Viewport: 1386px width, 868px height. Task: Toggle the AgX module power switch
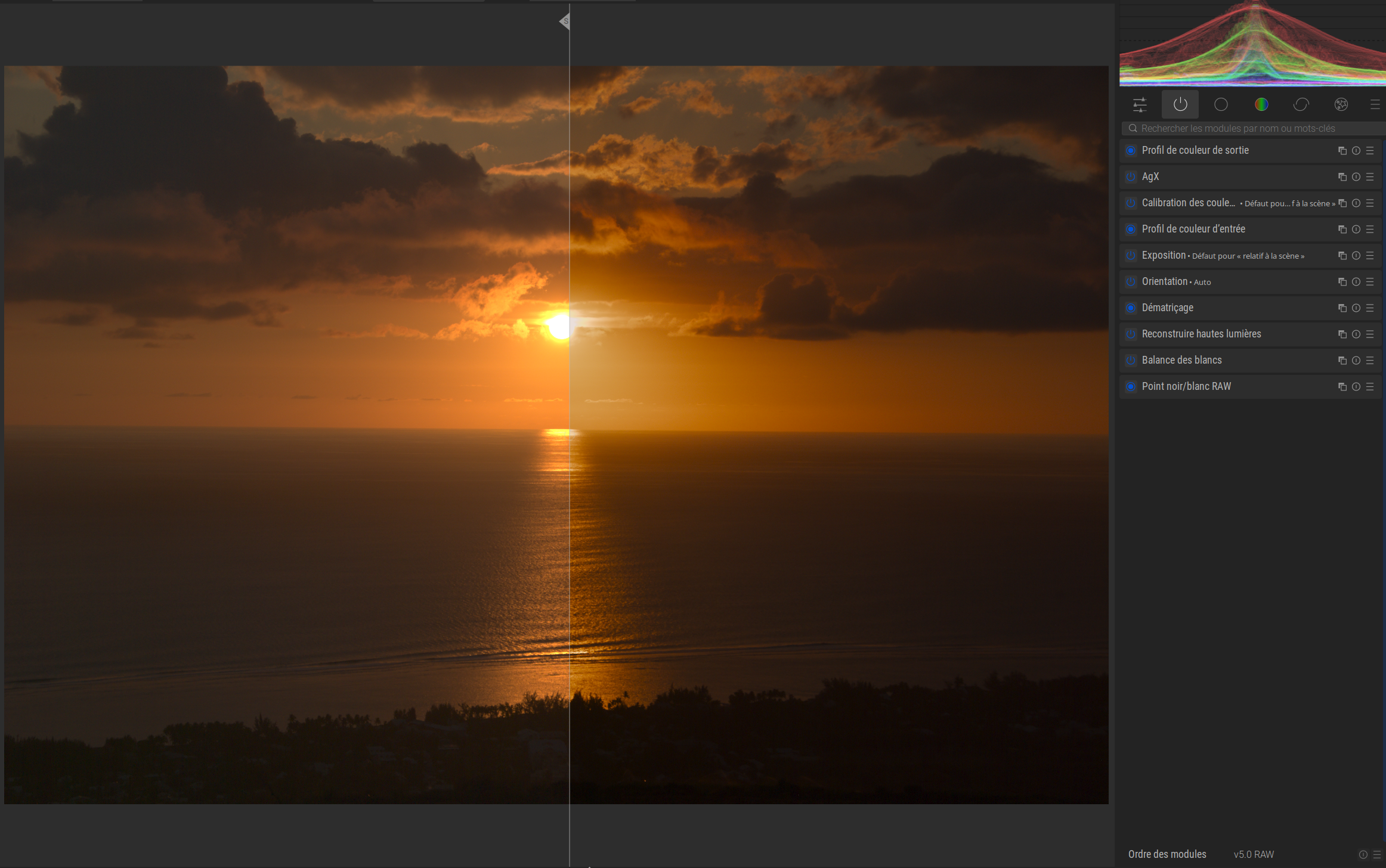point(1131,177)
